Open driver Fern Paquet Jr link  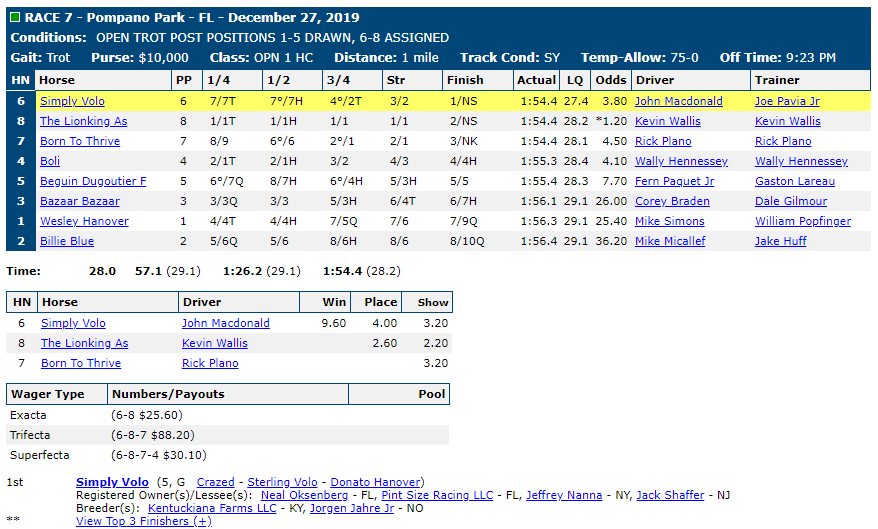(674, 181)
